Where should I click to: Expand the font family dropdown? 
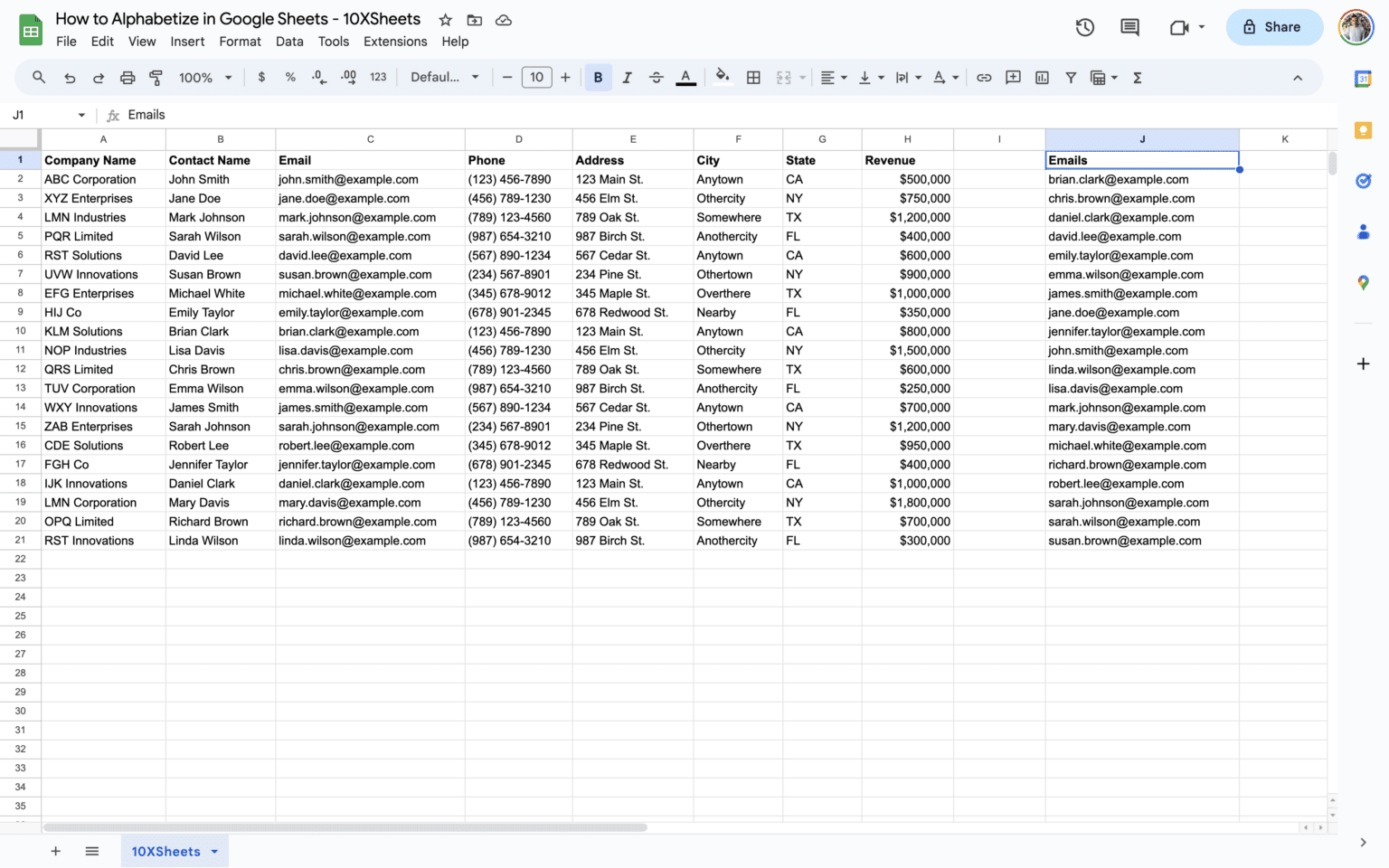444,78
